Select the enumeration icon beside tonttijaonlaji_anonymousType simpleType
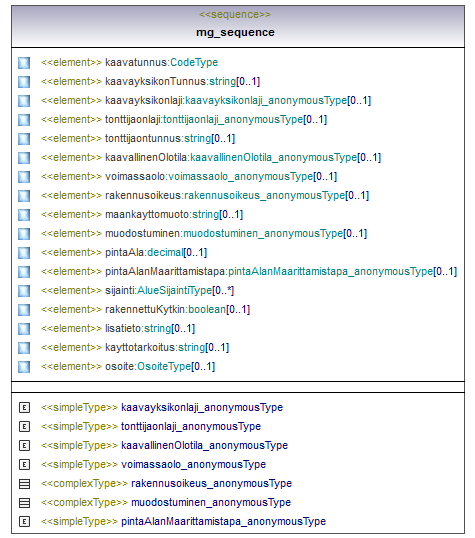Screen dimensions: 475x538 click(x=24, y=426)
